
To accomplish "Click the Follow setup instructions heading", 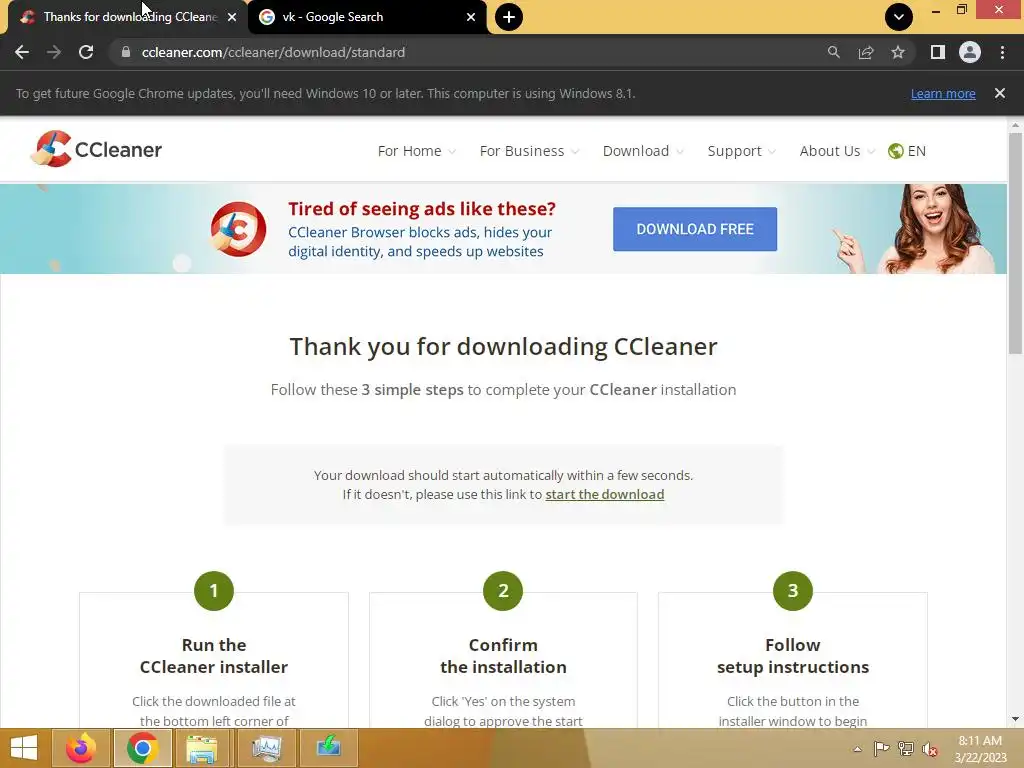I will (x=793, y=656).
